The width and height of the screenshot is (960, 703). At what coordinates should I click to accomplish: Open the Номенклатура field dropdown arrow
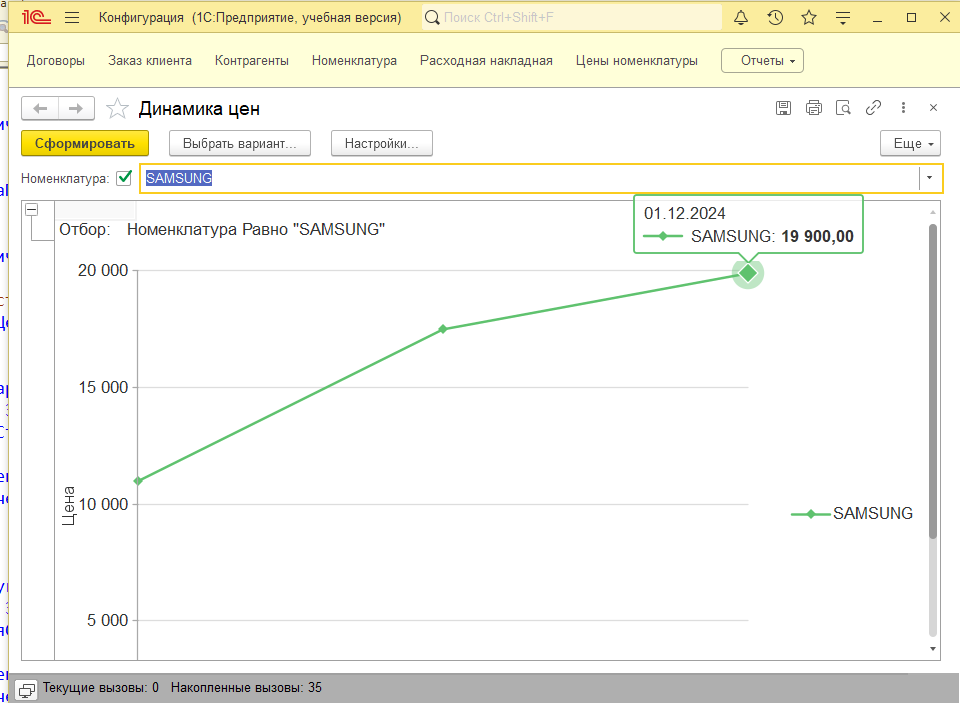coord(929,178)
